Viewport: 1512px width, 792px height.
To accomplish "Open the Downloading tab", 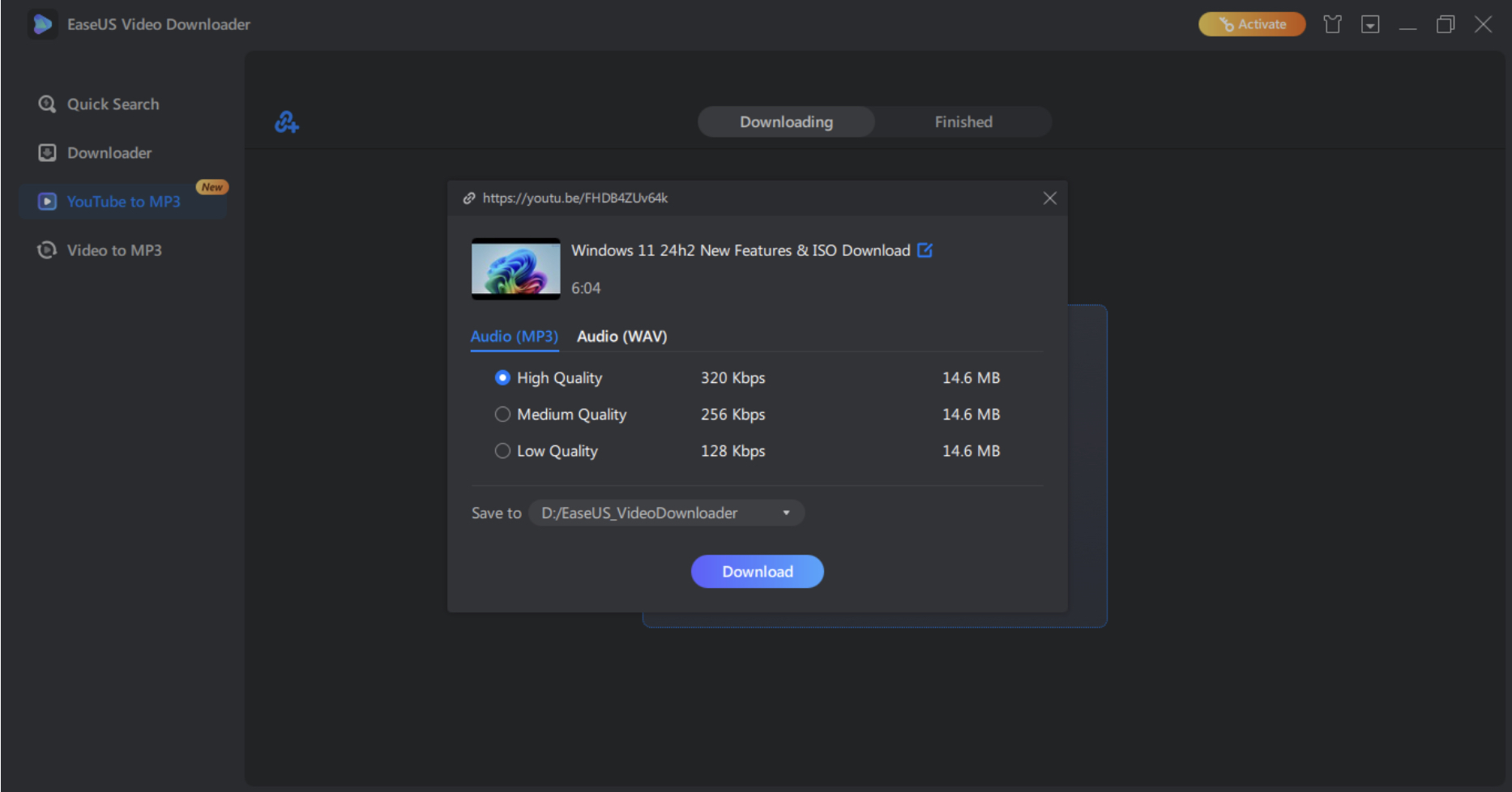I will point(786,122).
